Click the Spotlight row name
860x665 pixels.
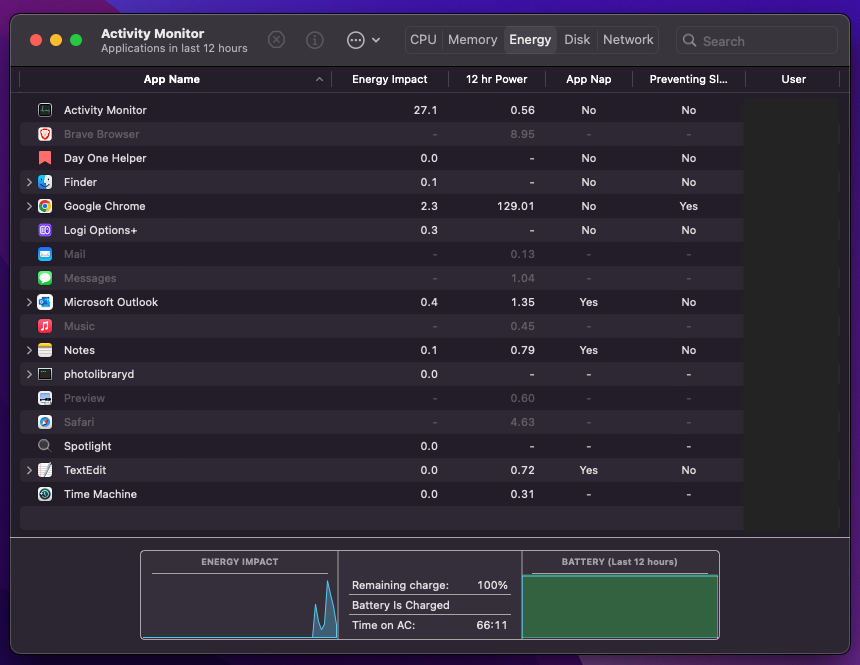click(88, 446)
